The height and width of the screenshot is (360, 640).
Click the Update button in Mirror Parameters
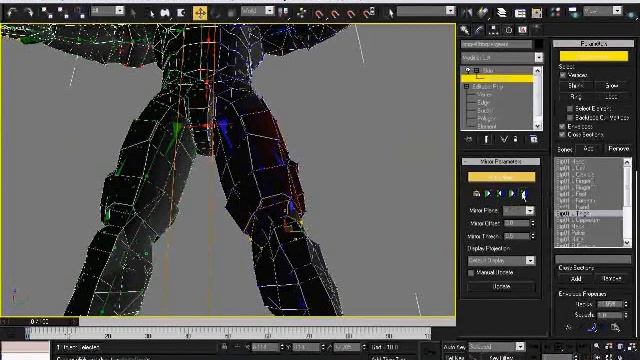[501, 287]
